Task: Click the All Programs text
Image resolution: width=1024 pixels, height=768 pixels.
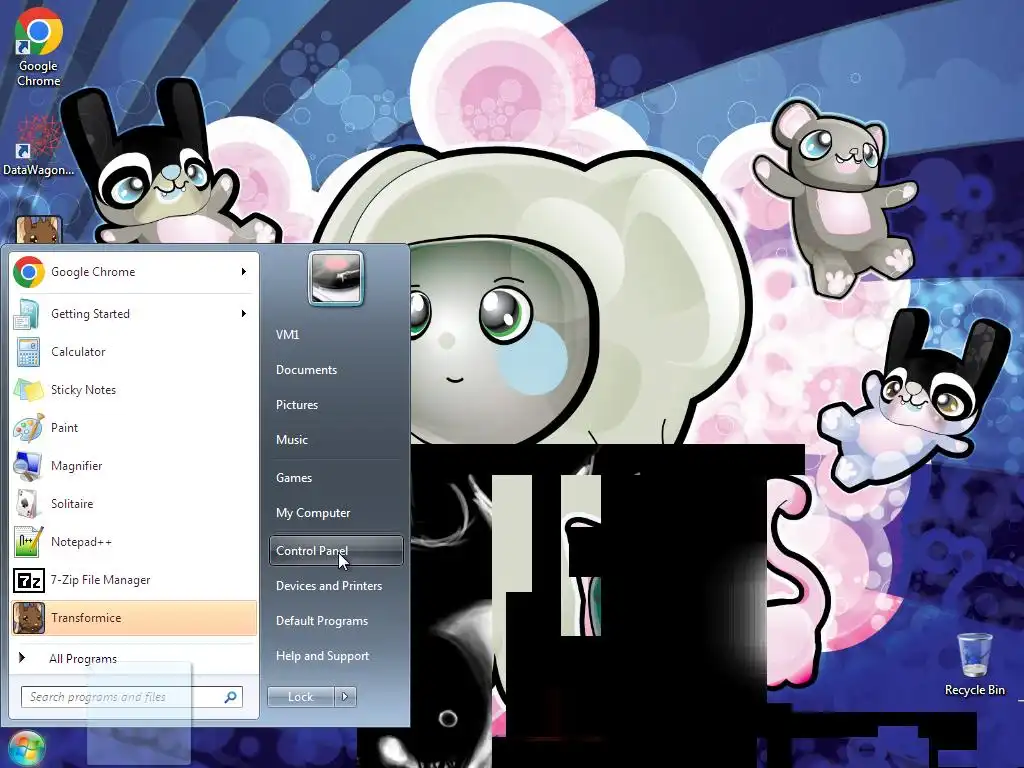Action: point(83,659)
